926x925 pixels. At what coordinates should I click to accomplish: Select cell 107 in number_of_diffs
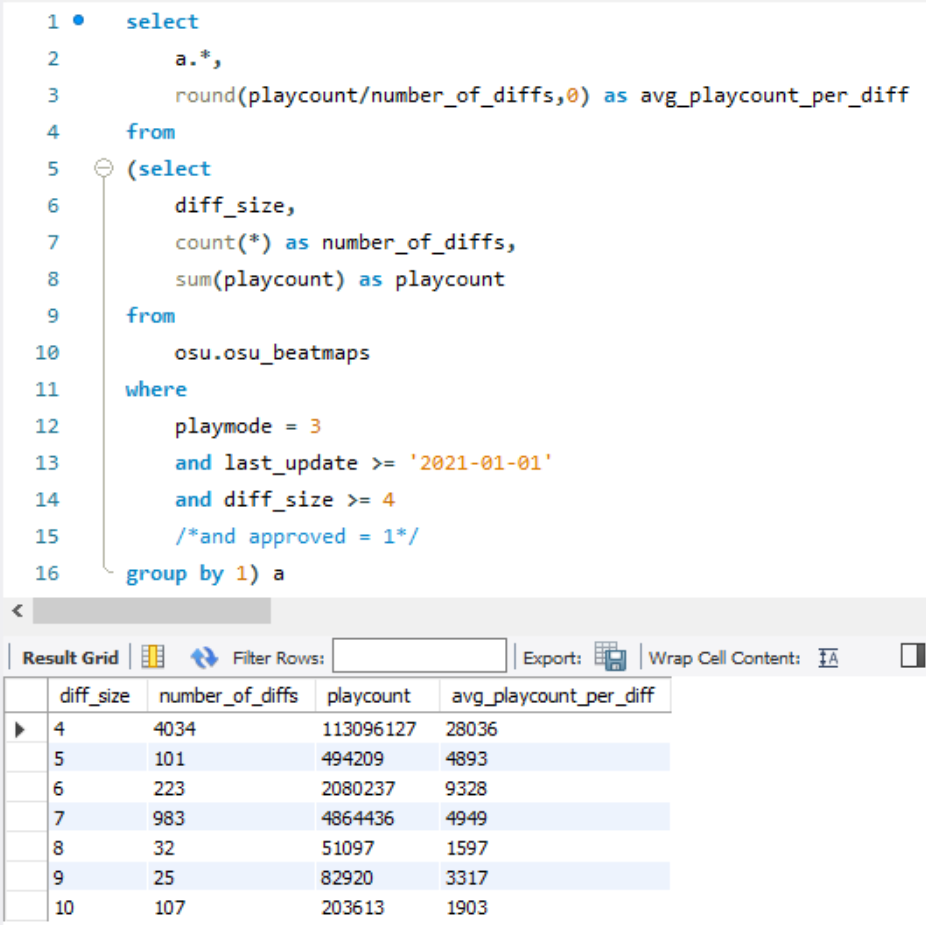[x=232, y=907]
